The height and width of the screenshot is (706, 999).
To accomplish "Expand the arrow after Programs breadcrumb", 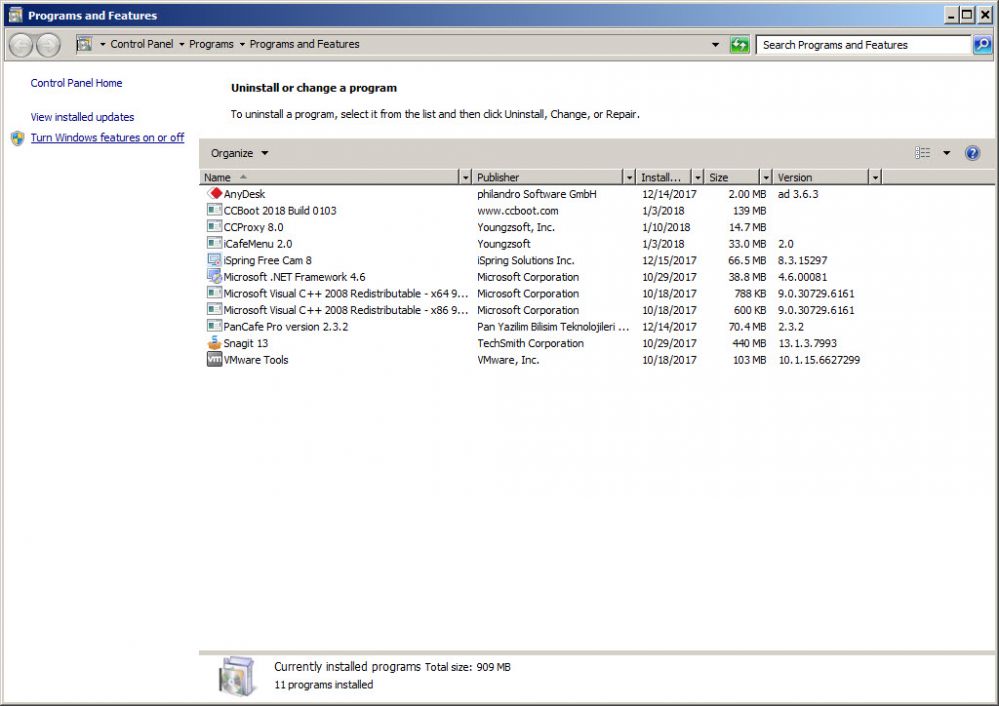I will [x=242, y=45].
